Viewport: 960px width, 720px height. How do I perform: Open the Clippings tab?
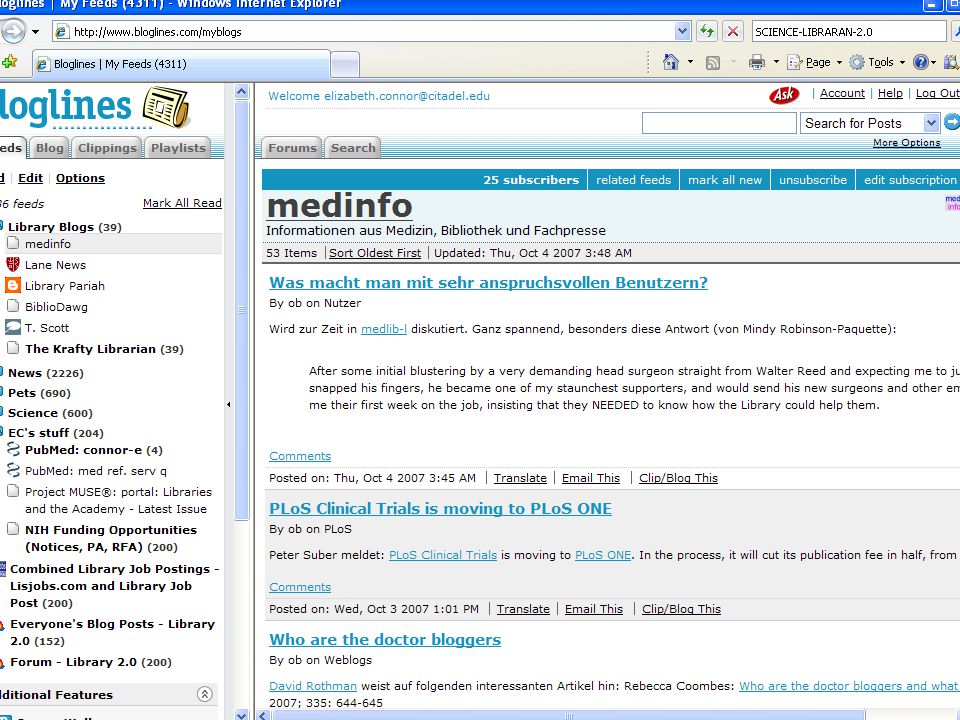coord(107,148)
